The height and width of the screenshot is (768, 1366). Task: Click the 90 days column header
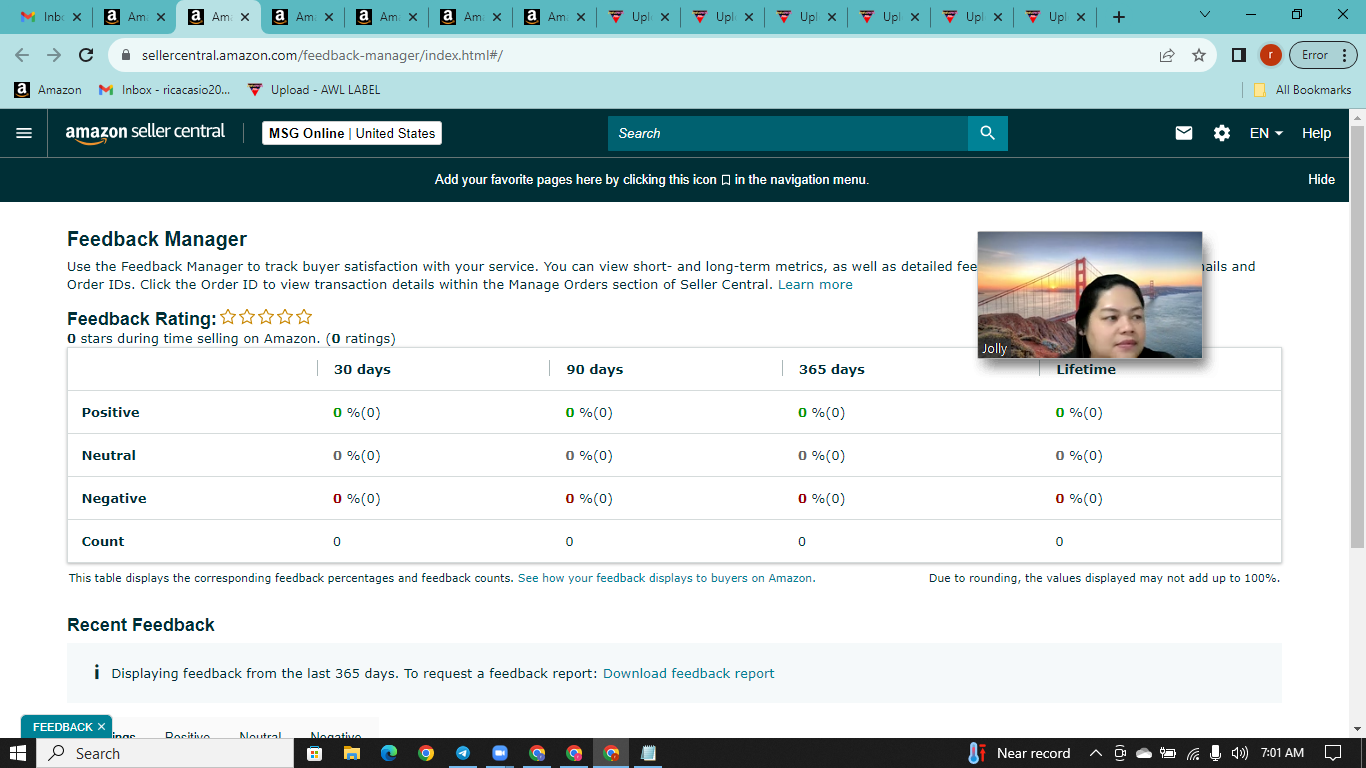(x=594, y=369)
